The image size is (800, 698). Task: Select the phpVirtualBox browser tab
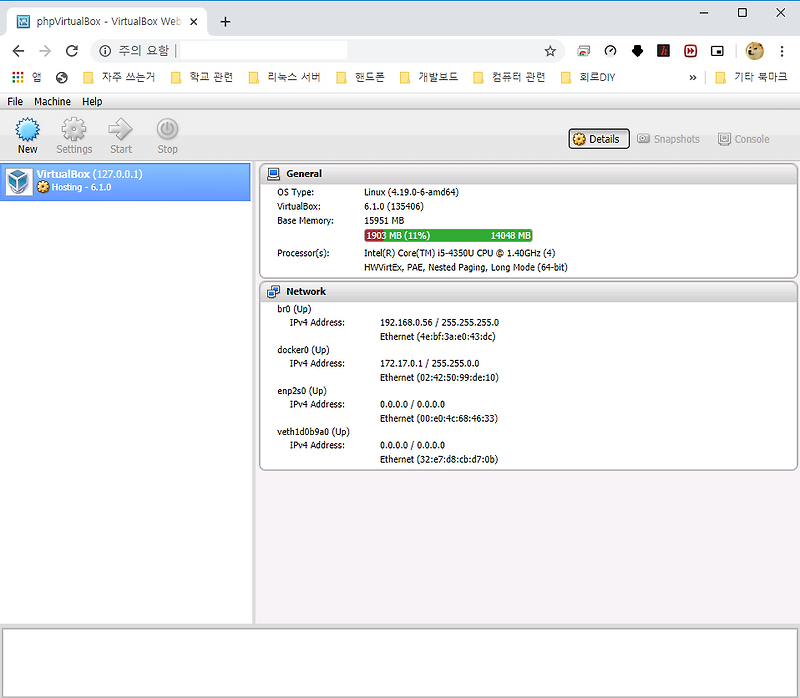point(105,21)
